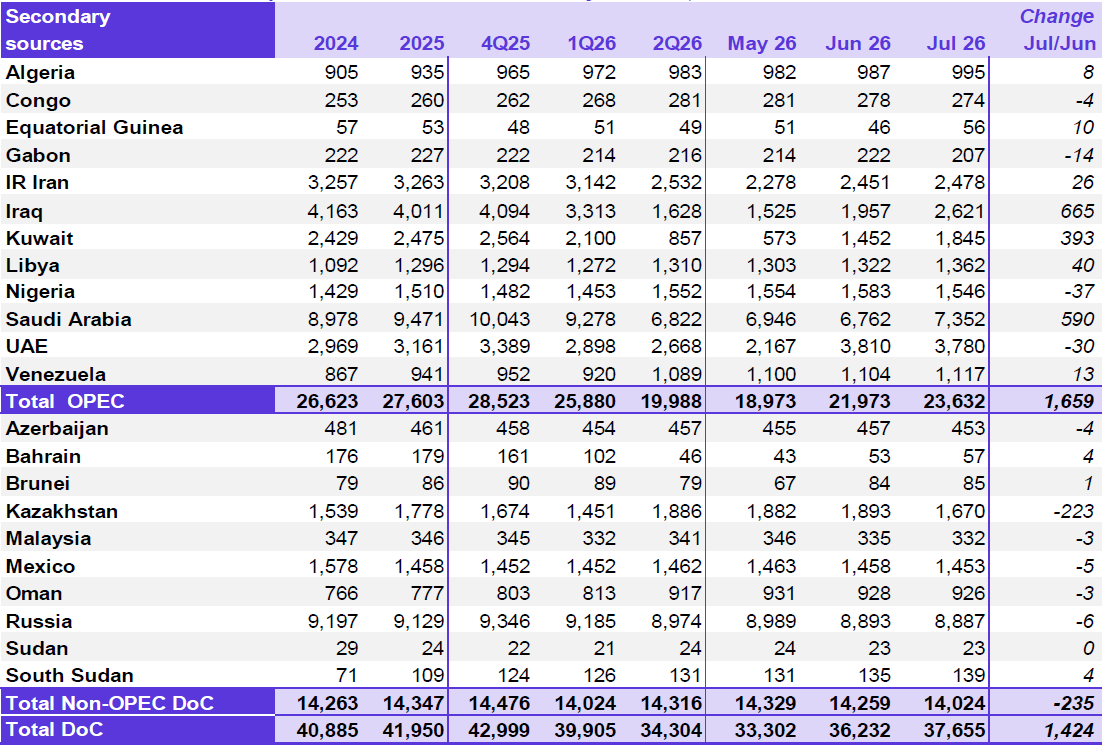The height and width of the screenshot is (747, 1104).
Task: Click Equatorial Guinea's Jun 26 value 46
Action: [879, 127]
